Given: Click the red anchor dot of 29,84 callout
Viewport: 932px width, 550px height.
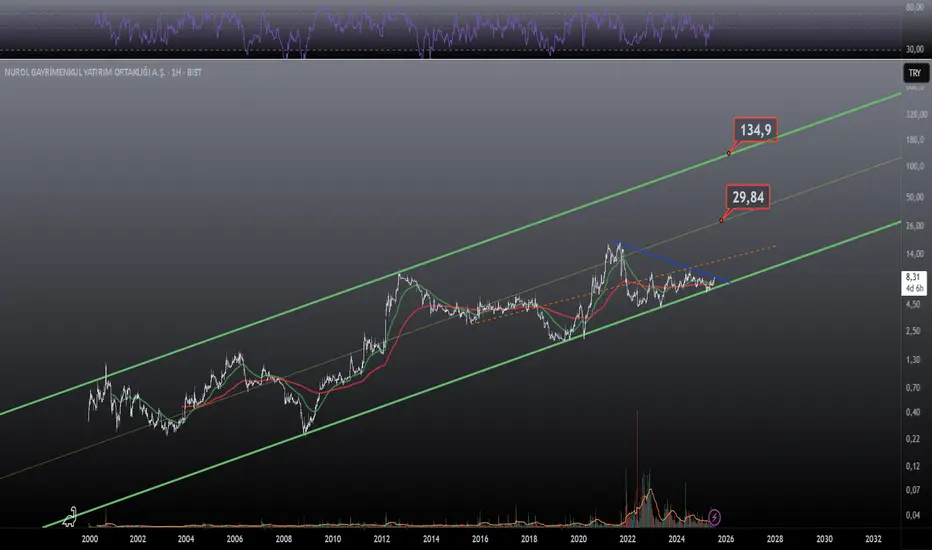Looking at the screenshot, I should pos(721,221).
